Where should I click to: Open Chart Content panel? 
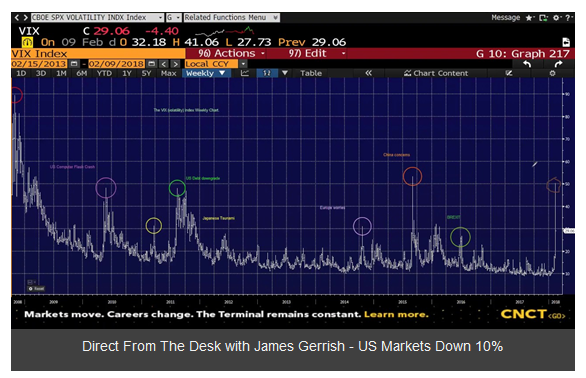point(436,73)
